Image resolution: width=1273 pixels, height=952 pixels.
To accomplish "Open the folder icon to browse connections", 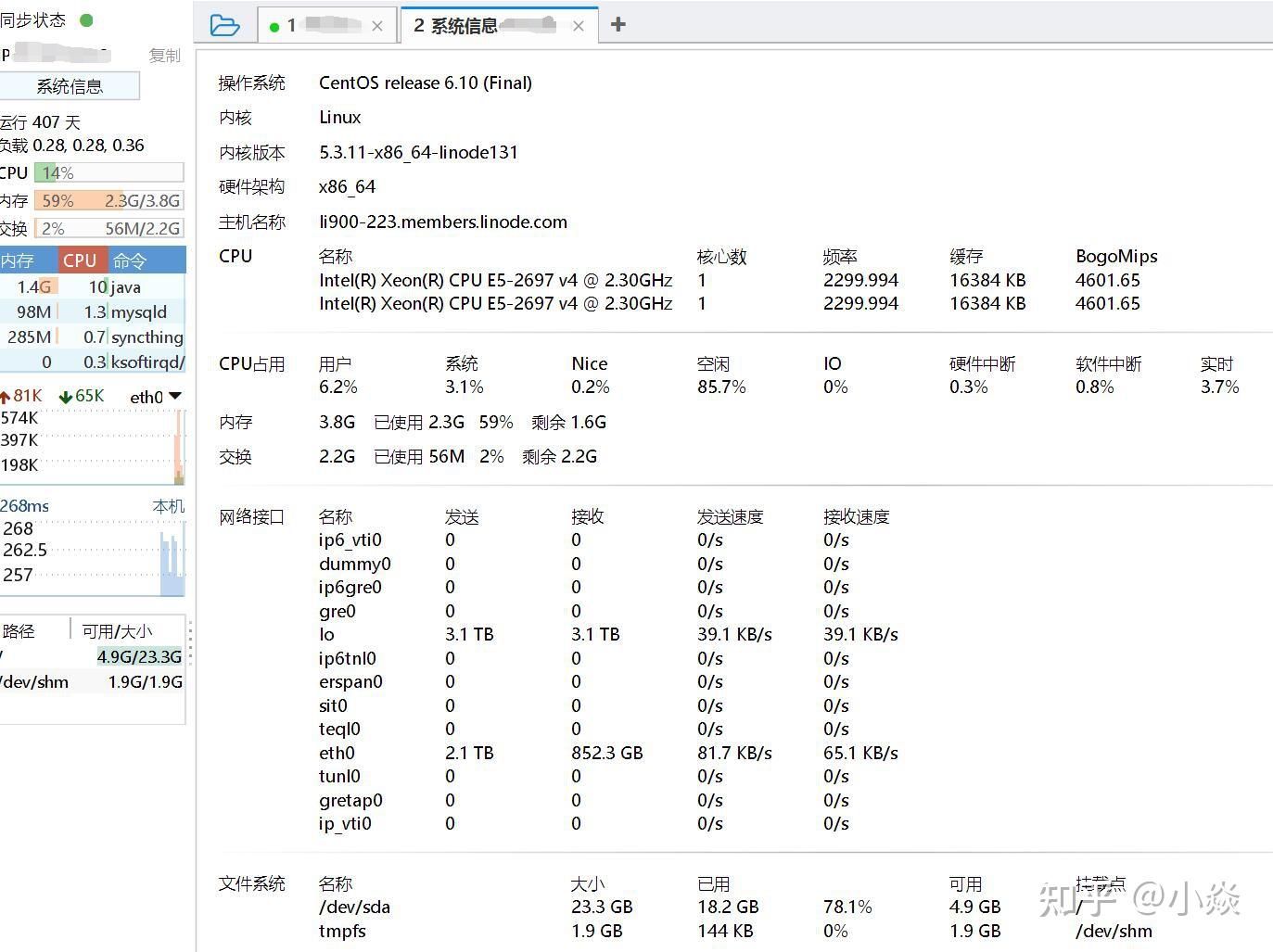I will click(x=225, y=25).
